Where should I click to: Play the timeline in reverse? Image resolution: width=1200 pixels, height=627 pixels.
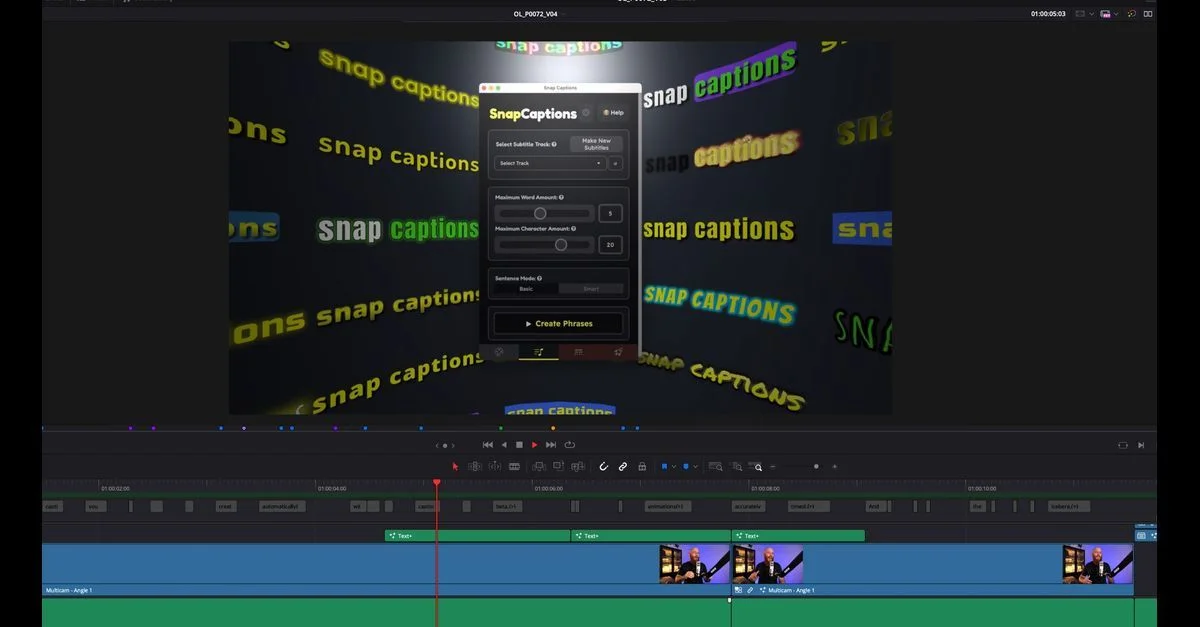(x=504, y=445)
